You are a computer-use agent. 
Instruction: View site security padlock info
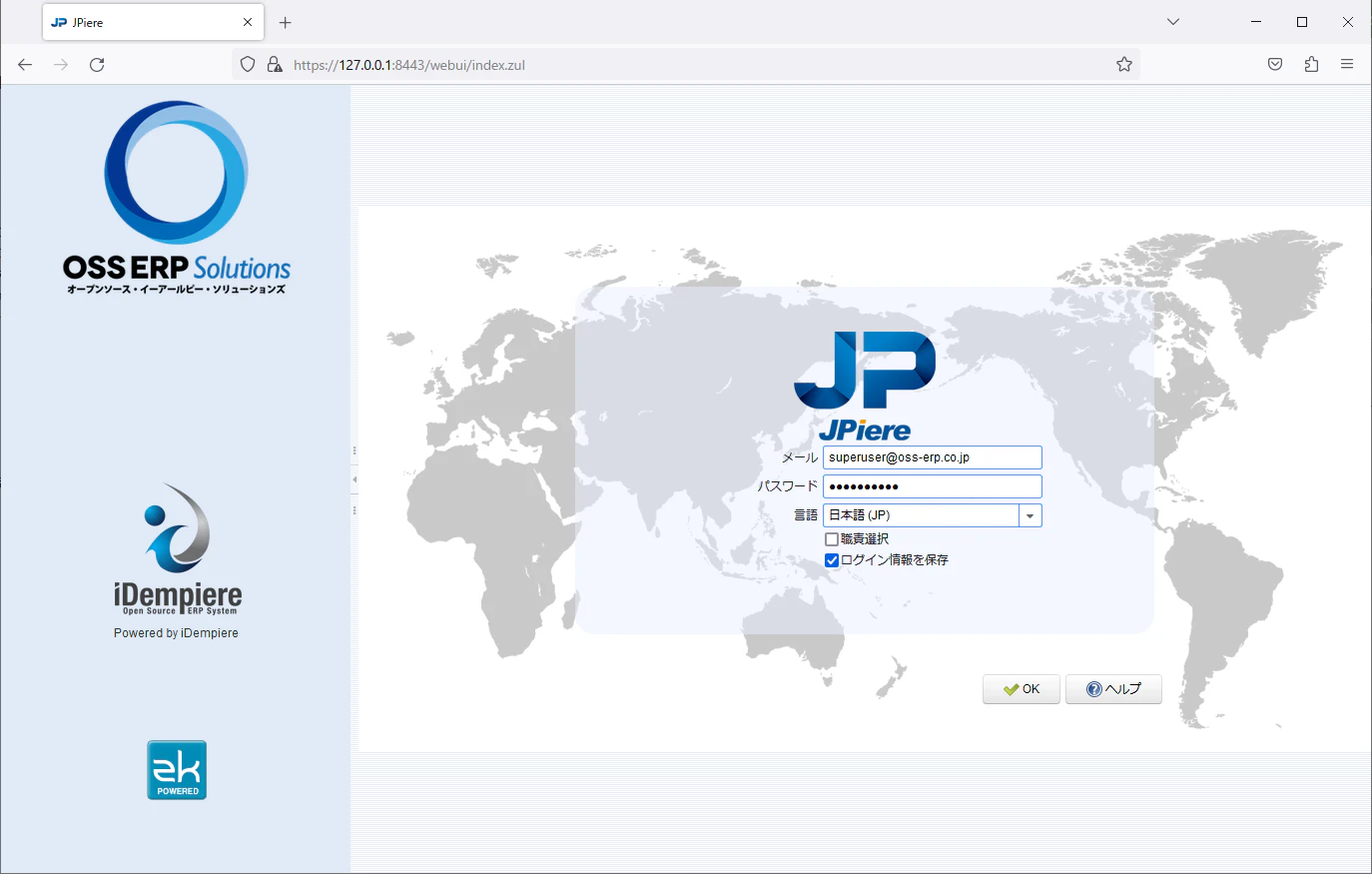(x=275, y=65)
